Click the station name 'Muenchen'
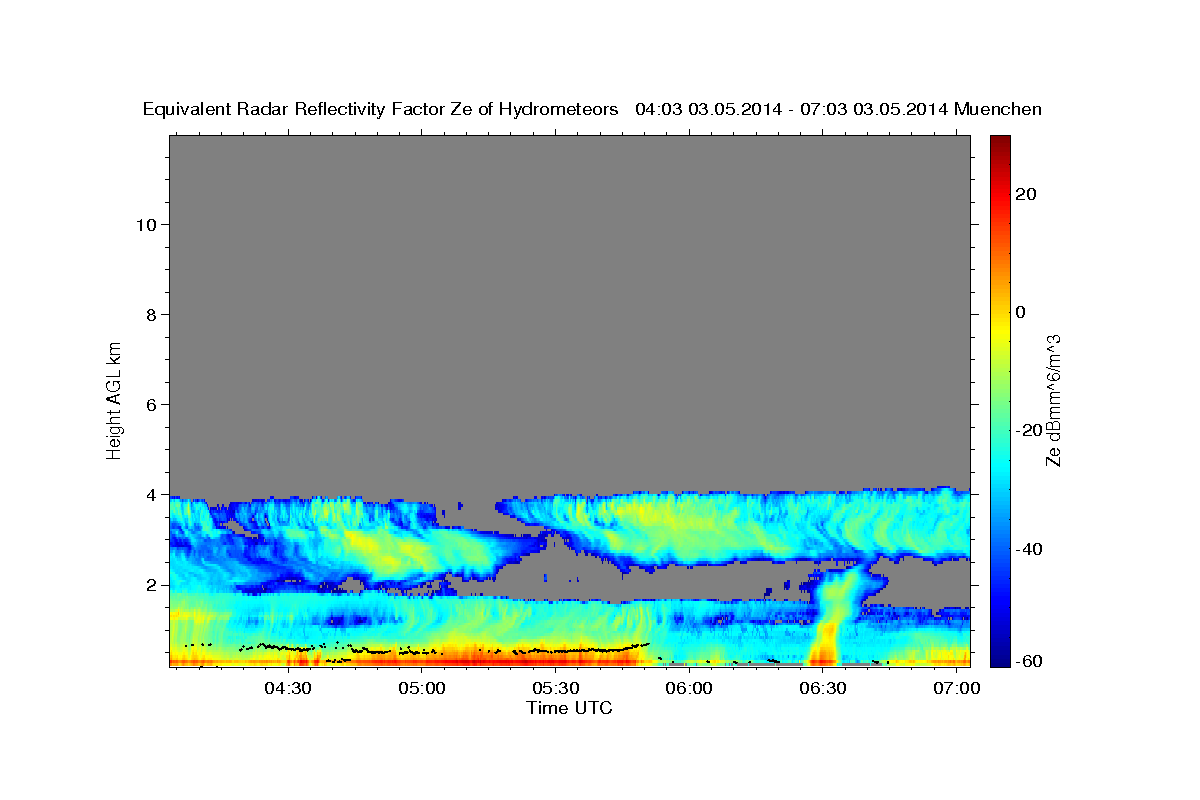This screenshot has width=1200, height=800. [x=998, y=110]
